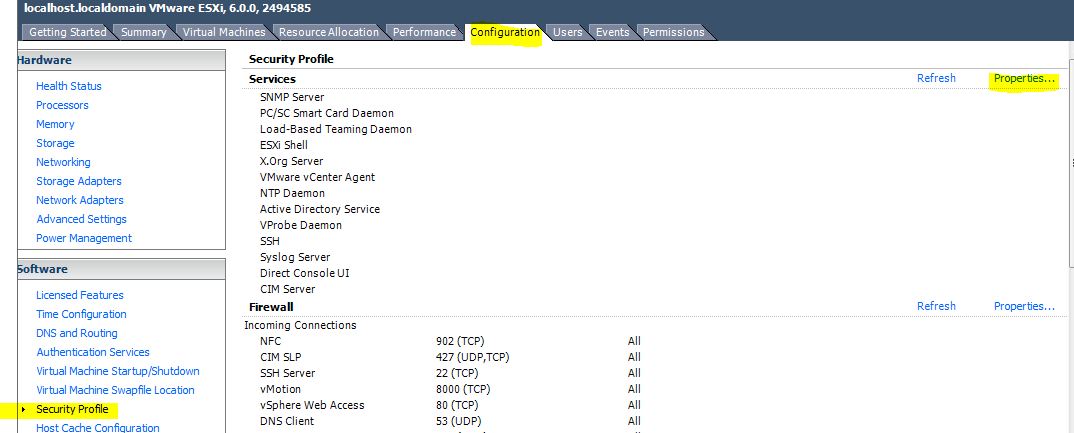Open the Performance tab

click(424, 32)
